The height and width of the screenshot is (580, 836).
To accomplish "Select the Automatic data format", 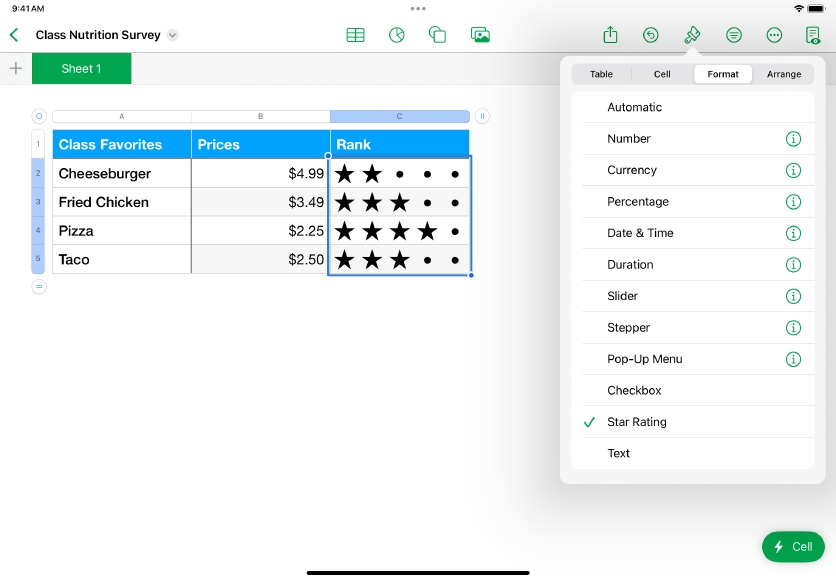I will pos(634,107).
